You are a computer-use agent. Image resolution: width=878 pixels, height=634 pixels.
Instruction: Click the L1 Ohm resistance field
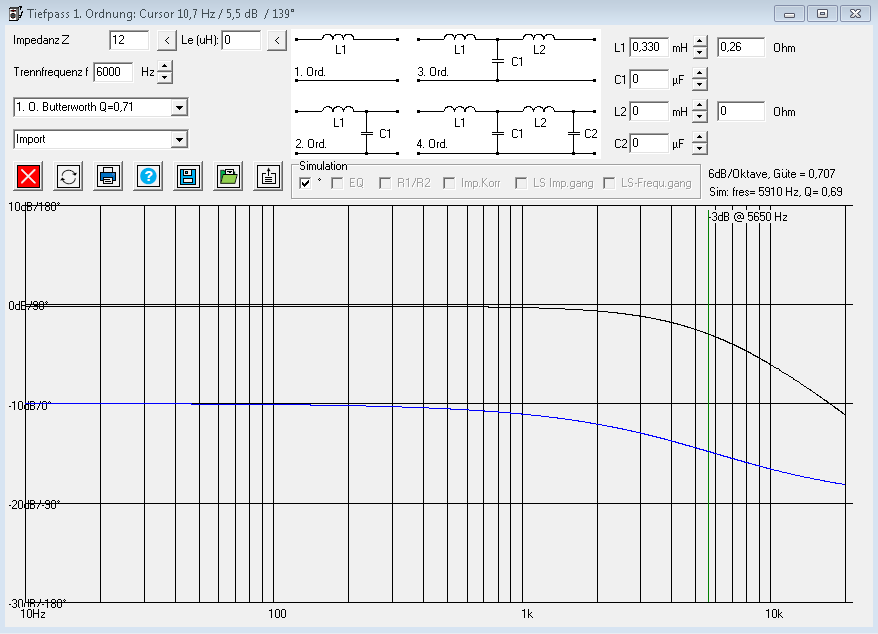[741, 47]
